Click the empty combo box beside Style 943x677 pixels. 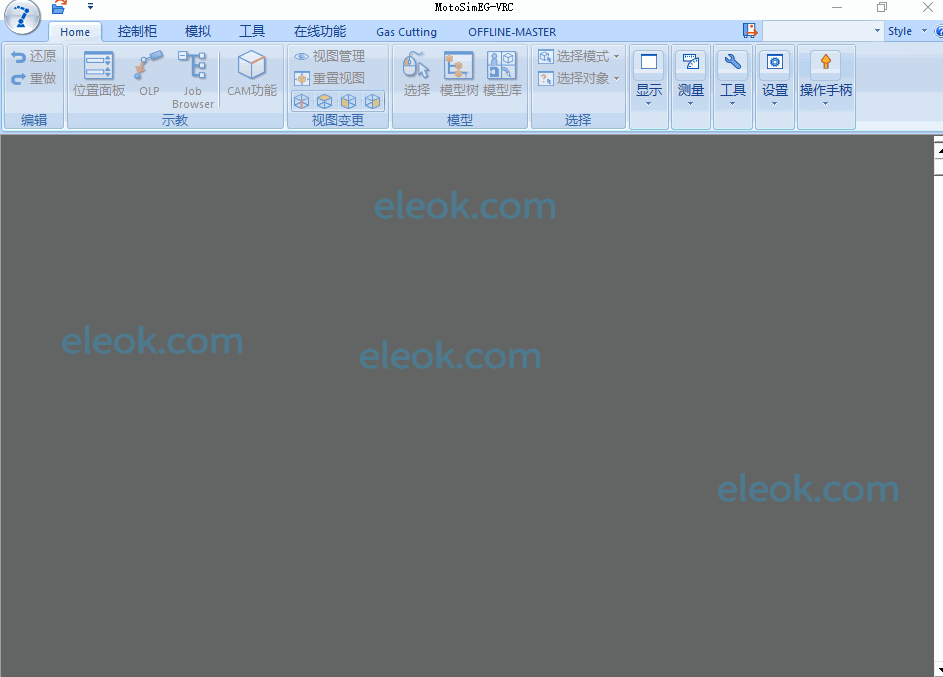tap(822, 31)
